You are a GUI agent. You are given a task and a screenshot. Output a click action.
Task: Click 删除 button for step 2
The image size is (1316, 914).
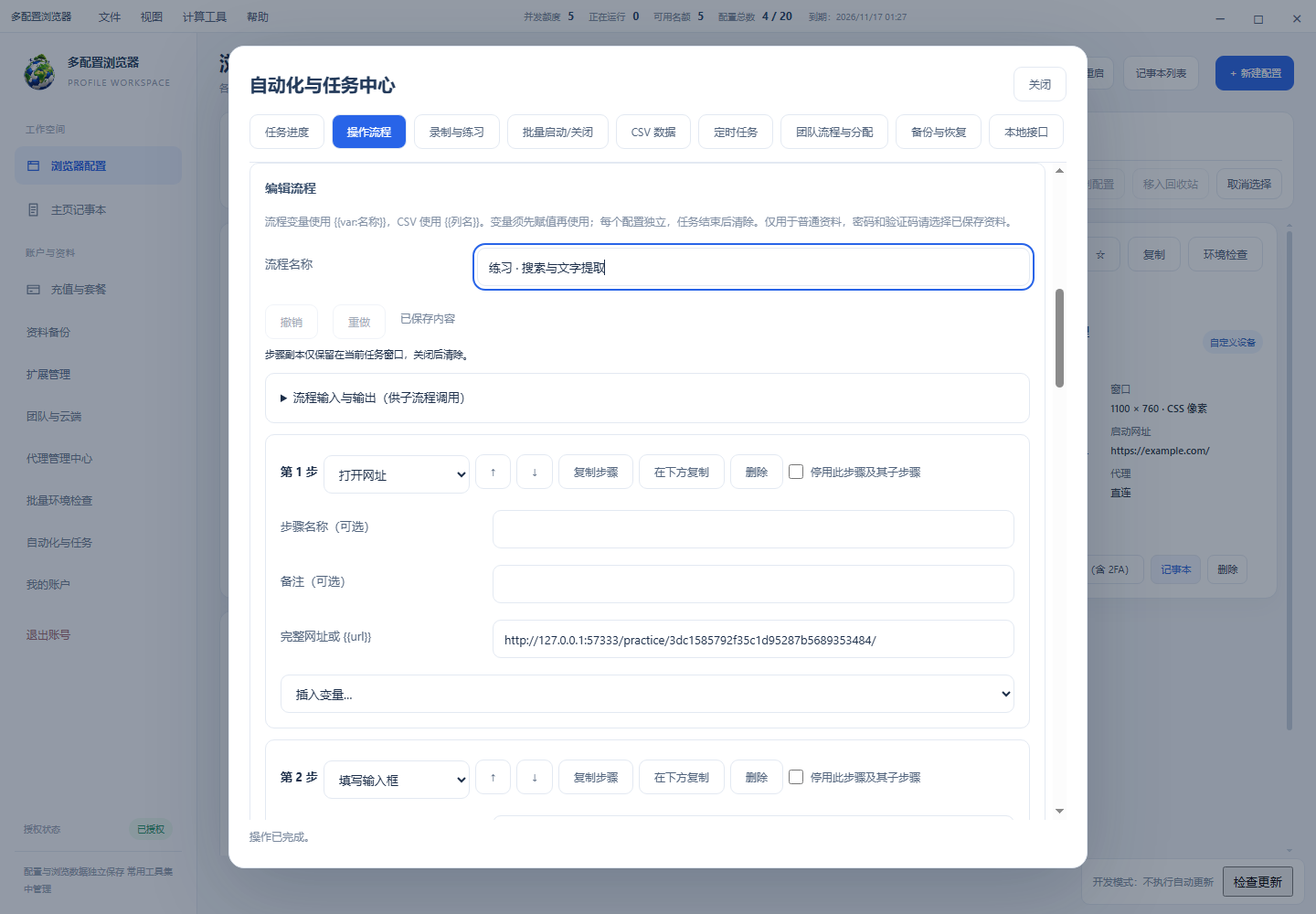click(x=757, y=778)
